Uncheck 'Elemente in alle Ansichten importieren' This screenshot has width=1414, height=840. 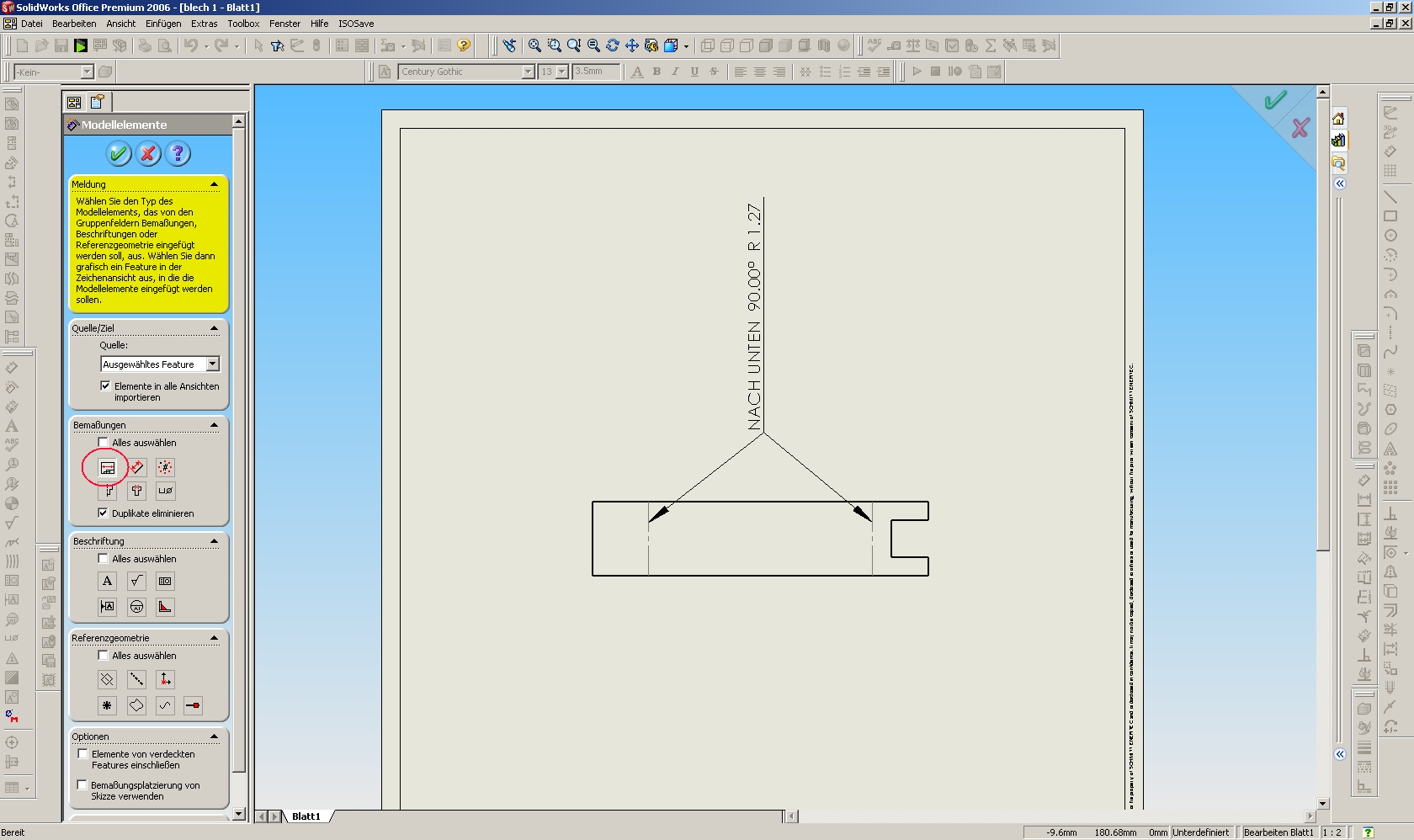pos(105,386)
